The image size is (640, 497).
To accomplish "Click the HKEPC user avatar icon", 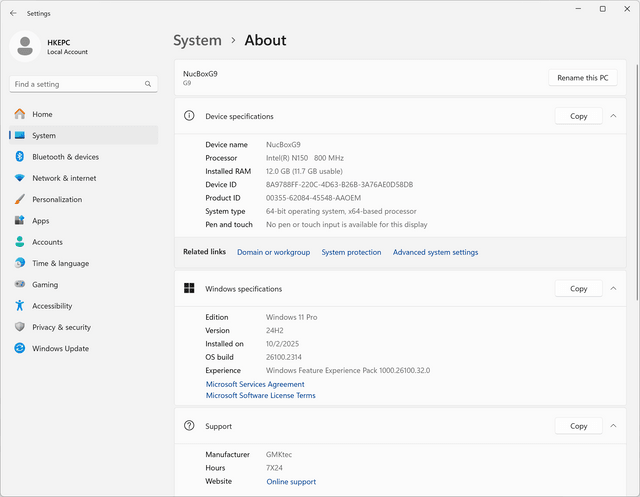I will point(25,46).
